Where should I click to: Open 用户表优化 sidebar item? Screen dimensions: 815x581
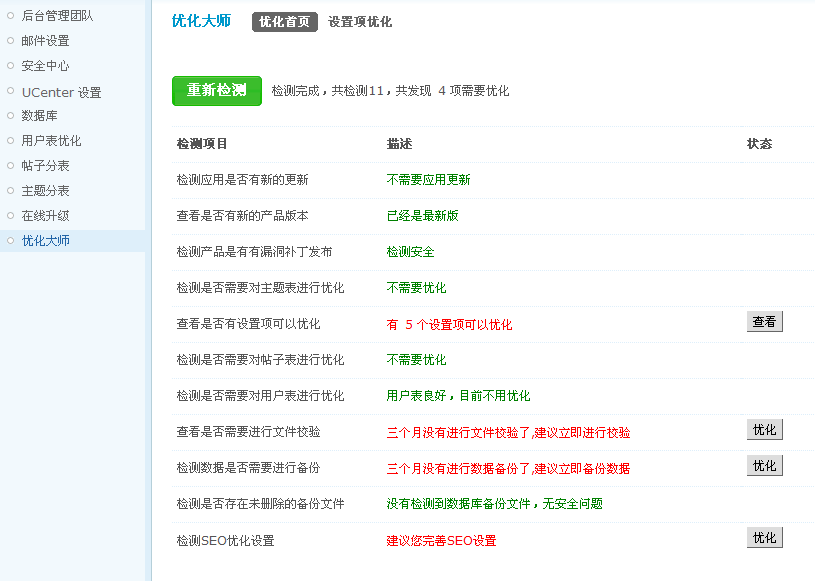pos(51,141)
